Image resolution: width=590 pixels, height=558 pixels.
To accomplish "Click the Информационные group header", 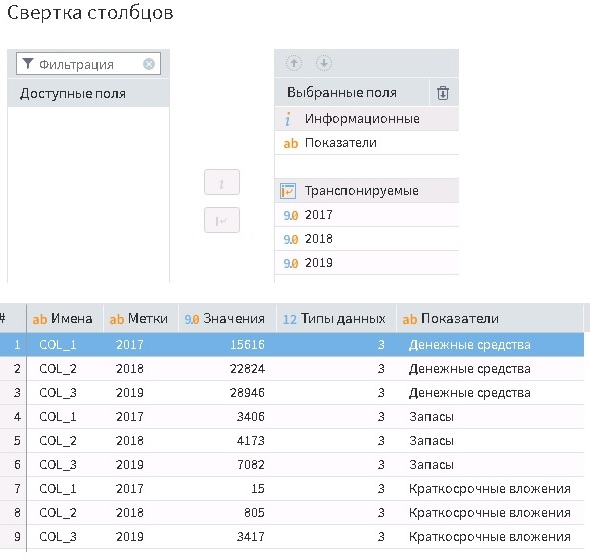I will [366, 119].
